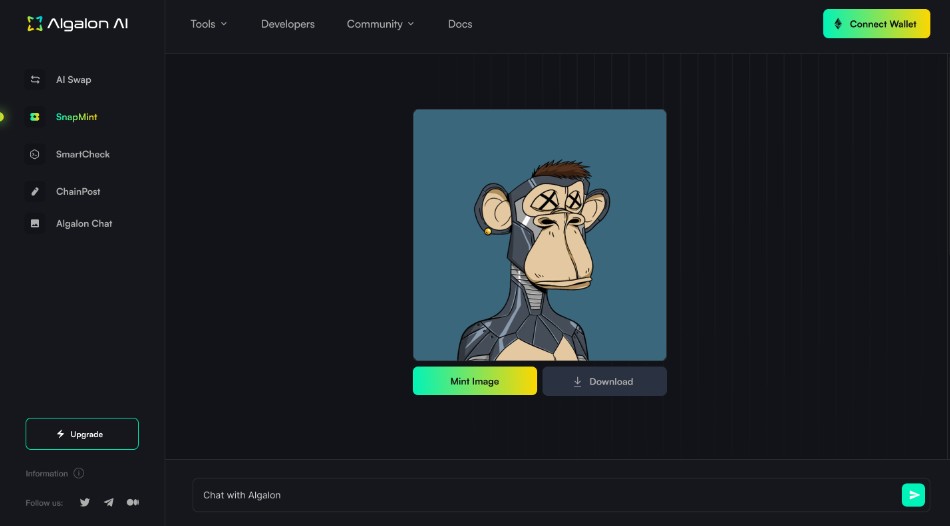Open SmartCheck via its hexagon icon
Viewport: 950px width, 526px height.
(x=35, y=154)
